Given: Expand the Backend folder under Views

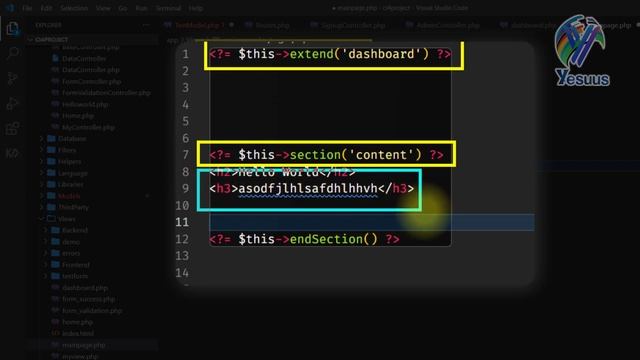Looking at the screenshot, I should point(75,230).
